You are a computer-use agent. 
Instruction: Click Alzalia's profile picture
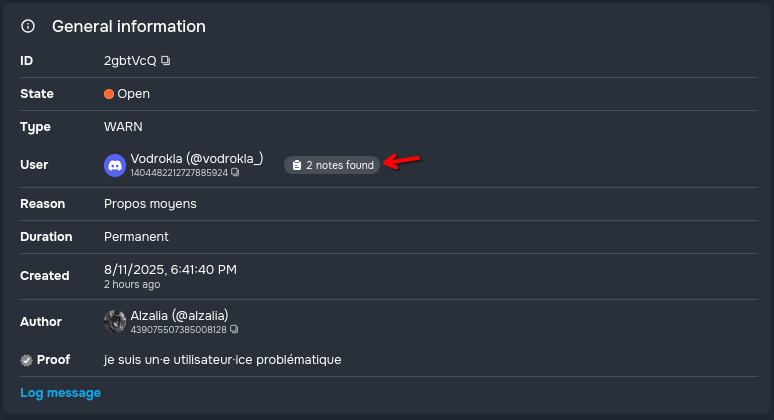pos(115,321)
